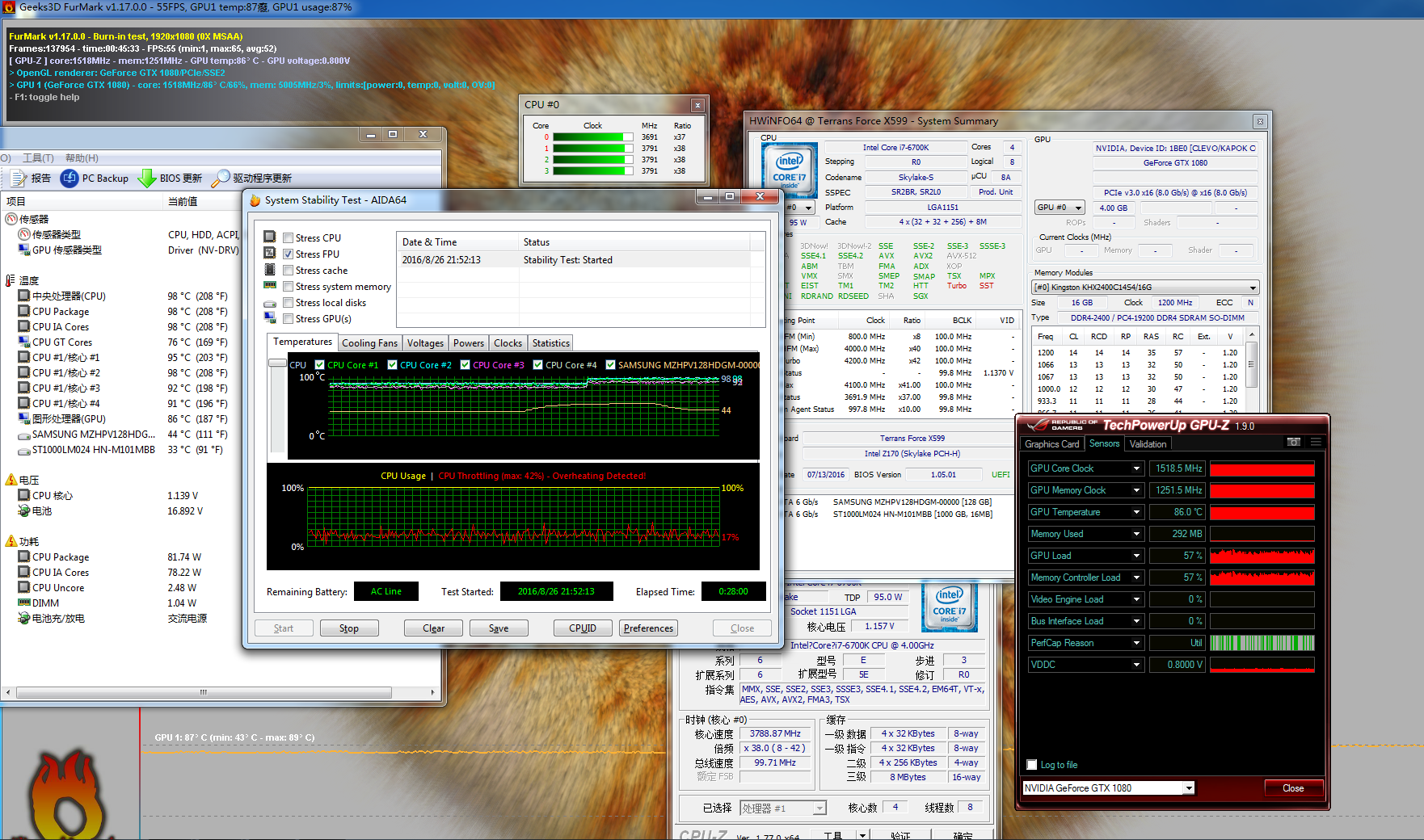Enable the Stress local disks checkbox
The height and width of the screenshot is (840, 1424).
pyautogui.click(x=288, y=302)
